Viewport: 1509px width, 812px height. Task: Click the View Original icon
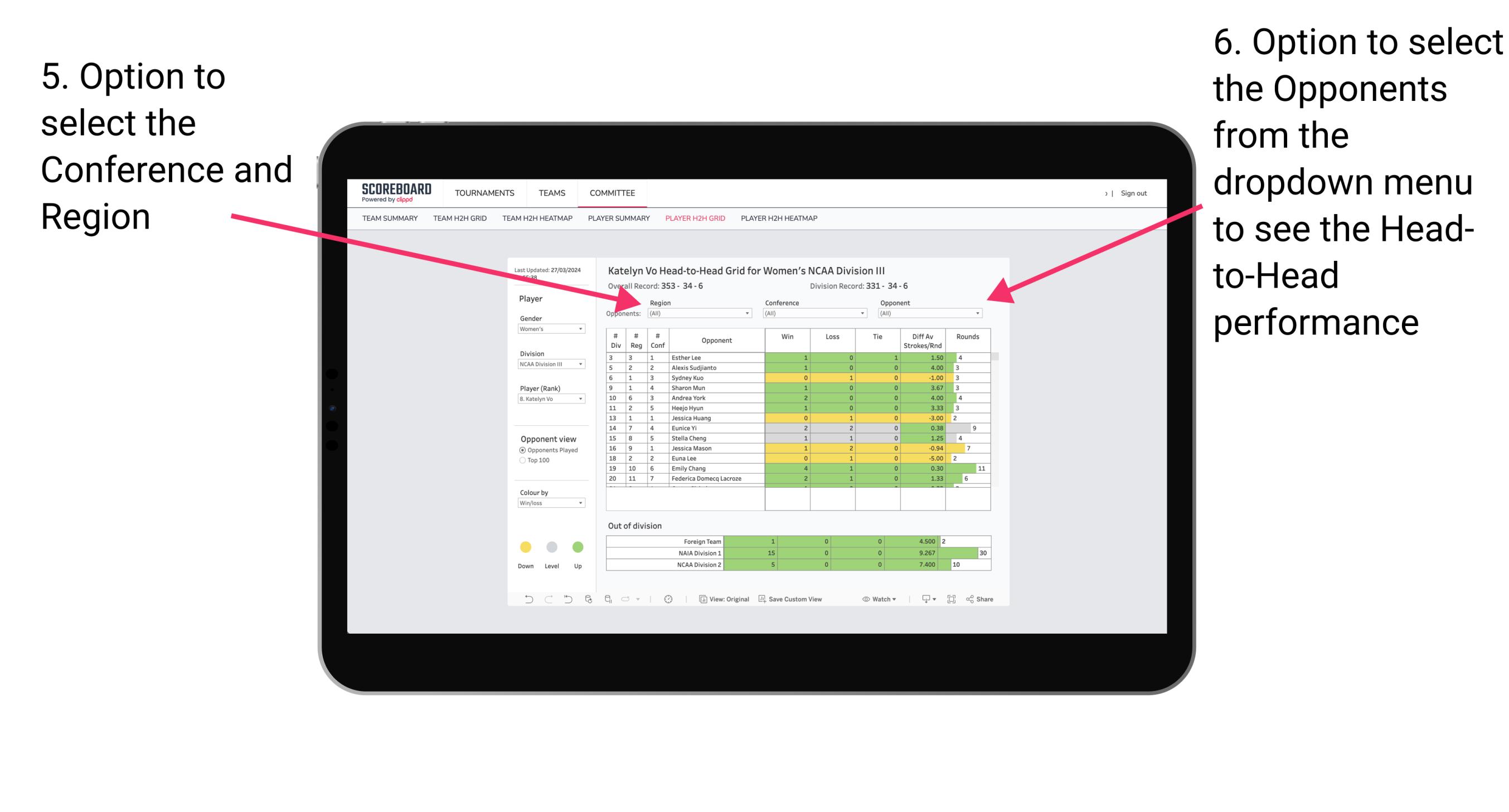[709, 600]
